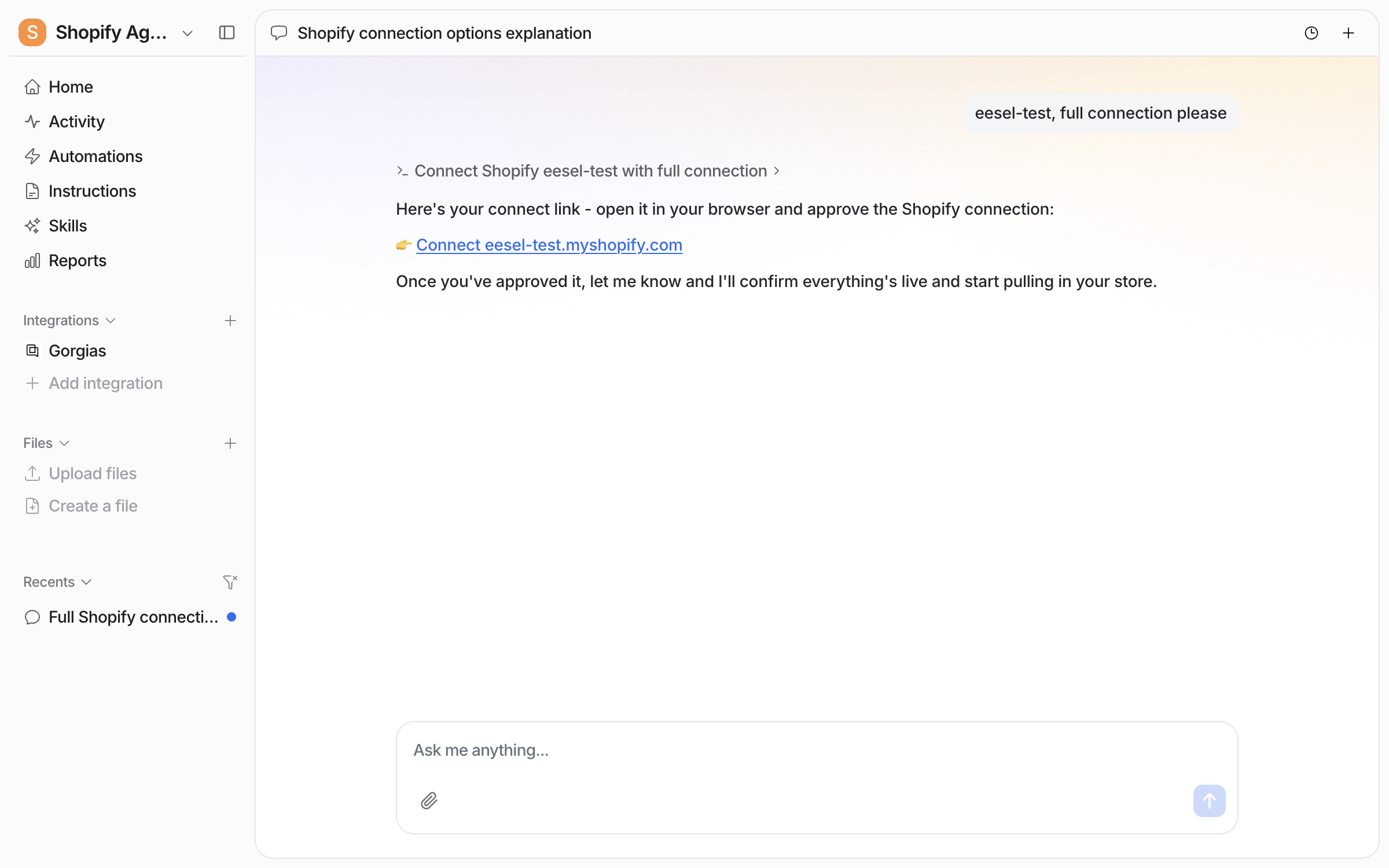Click the user message eesel-test full connection
The height and width of the screenshot is (868, 1389).
click(1100, 113)
